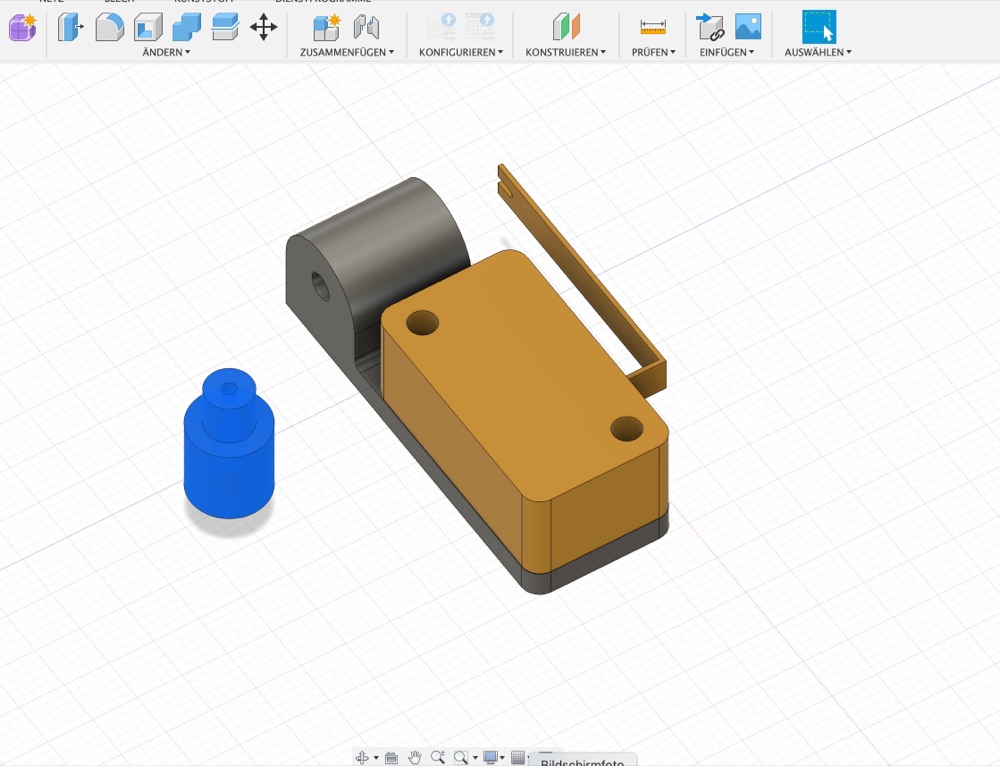Click the upper hole on orange switch
The image size is (1000, 766).
422,323
